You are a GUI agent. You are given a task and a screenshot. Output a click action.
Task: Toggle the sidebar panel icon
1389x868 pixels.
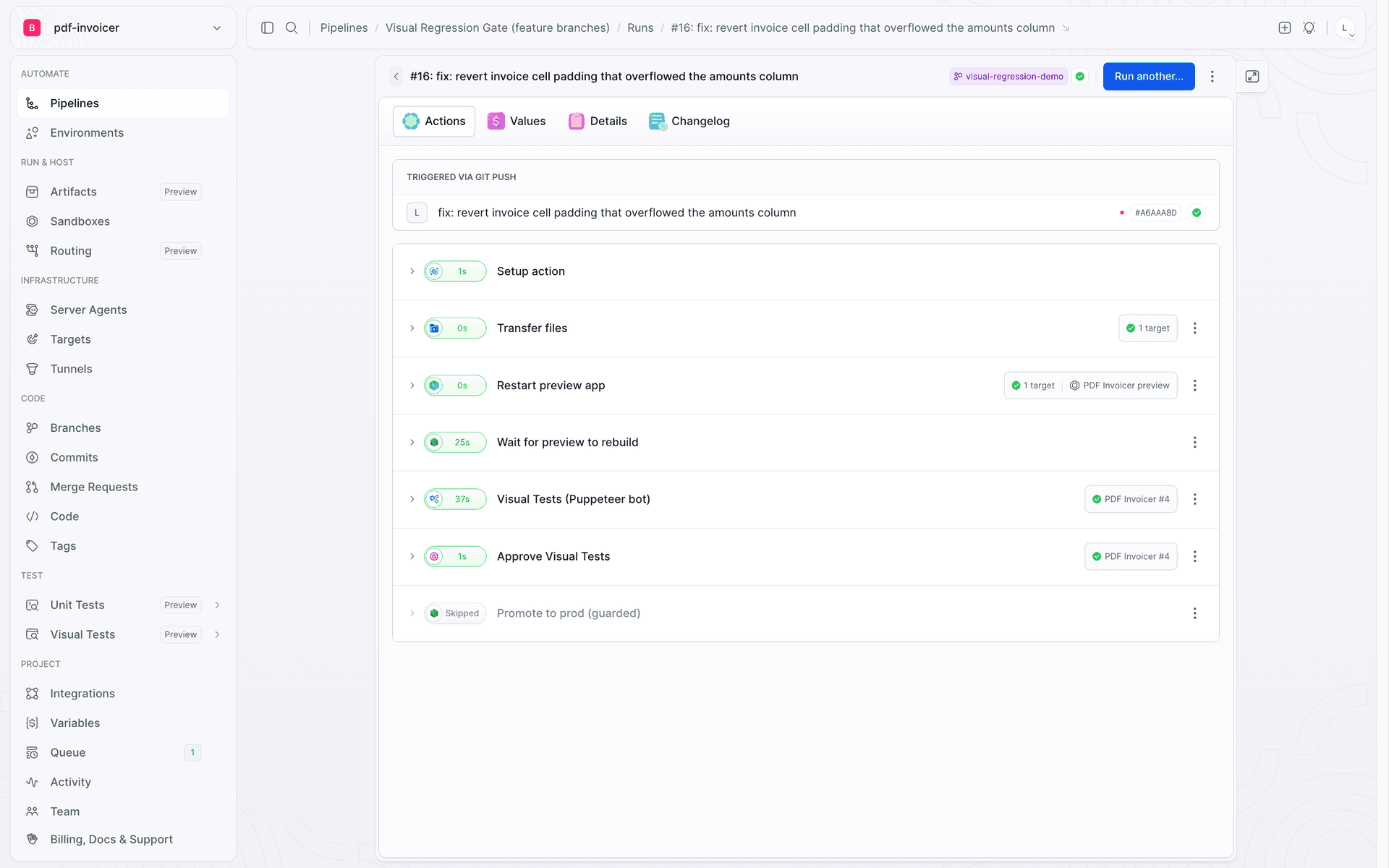coord(267,27)
